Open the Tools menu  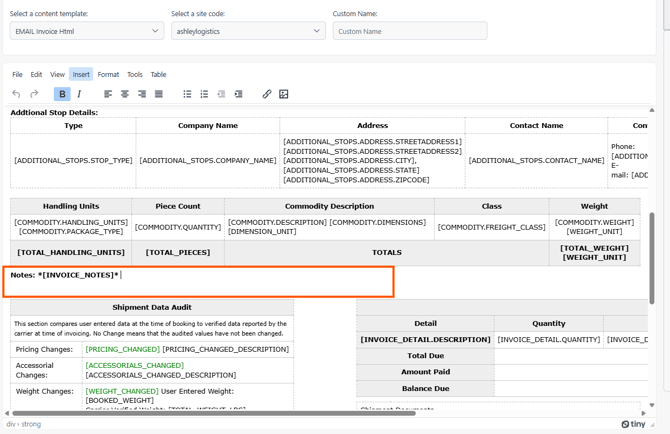pos(135,74)
